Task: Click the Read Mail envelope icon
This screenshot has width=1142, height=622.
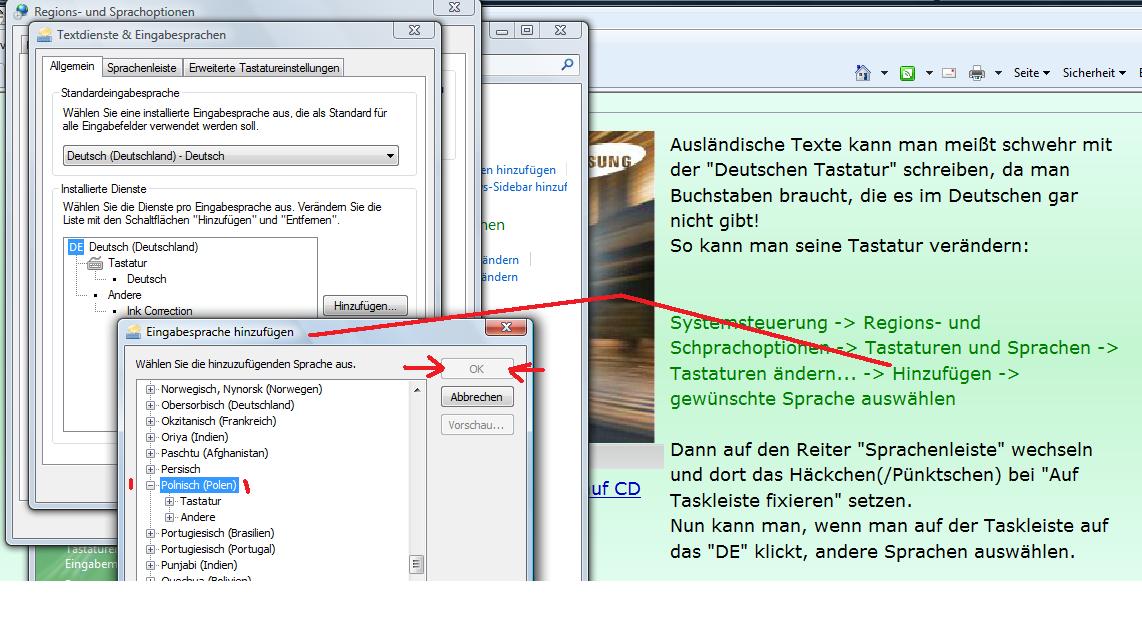Action: point(948,73)
